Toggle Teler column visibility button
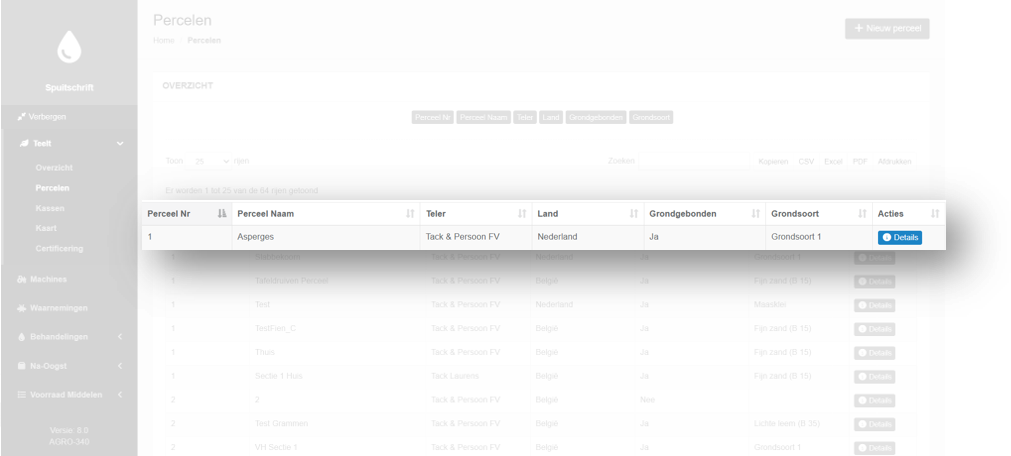This screenshot has height=456, width=1011. (525, 117)
